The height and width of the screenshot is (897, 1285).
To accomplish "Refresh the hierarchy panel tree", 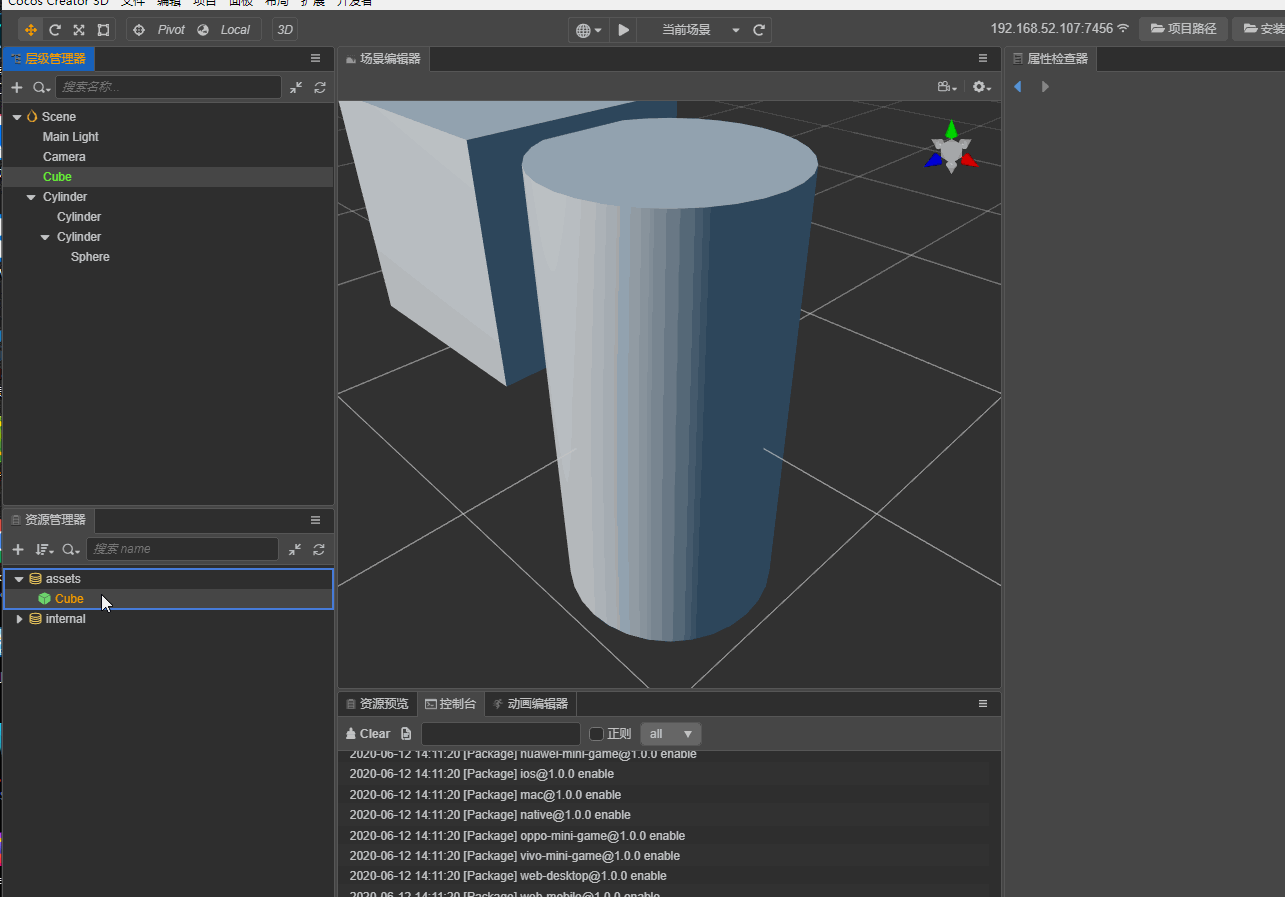I will point(320,88).
